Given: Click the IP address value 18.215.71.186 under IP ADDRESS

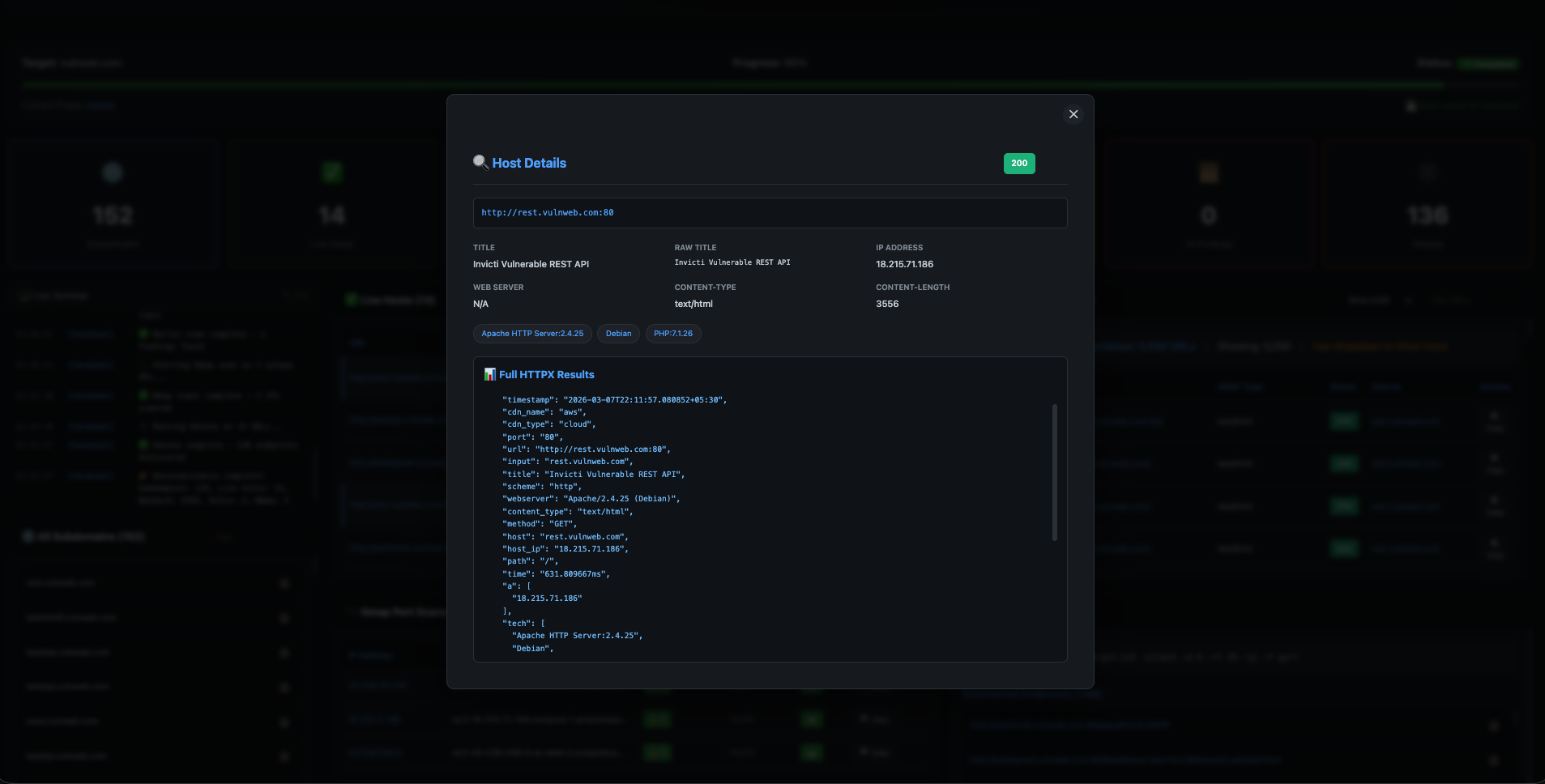Looking at the screenshot, I should click(904, 264).
